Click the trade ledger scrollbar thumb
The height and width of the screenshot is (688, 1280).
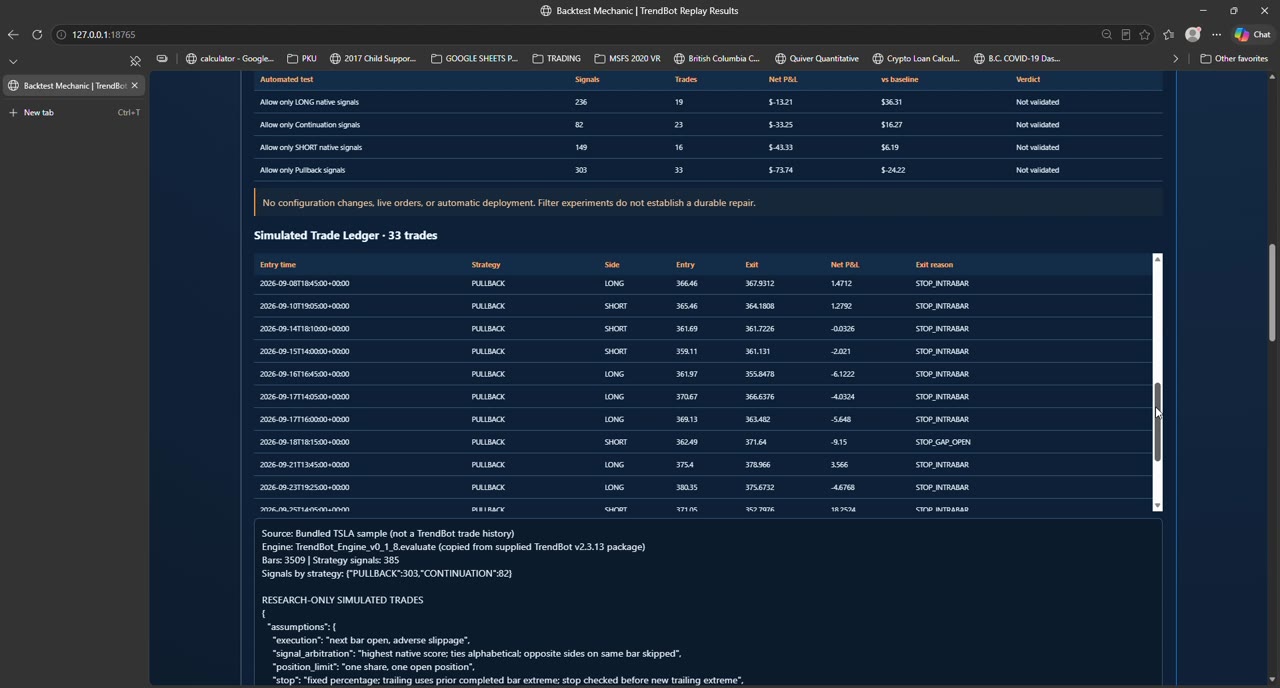pyautogui.click(x=1158, y=422)
